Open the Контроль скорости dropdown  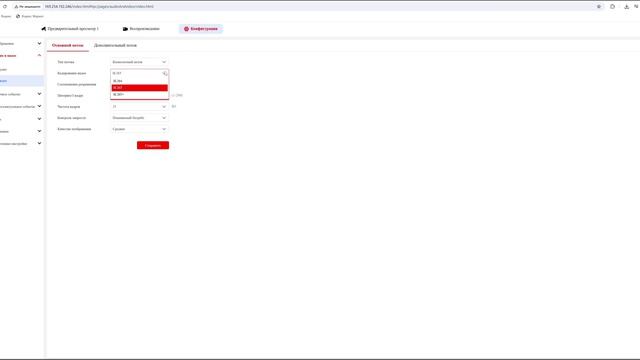click(139, 118)
